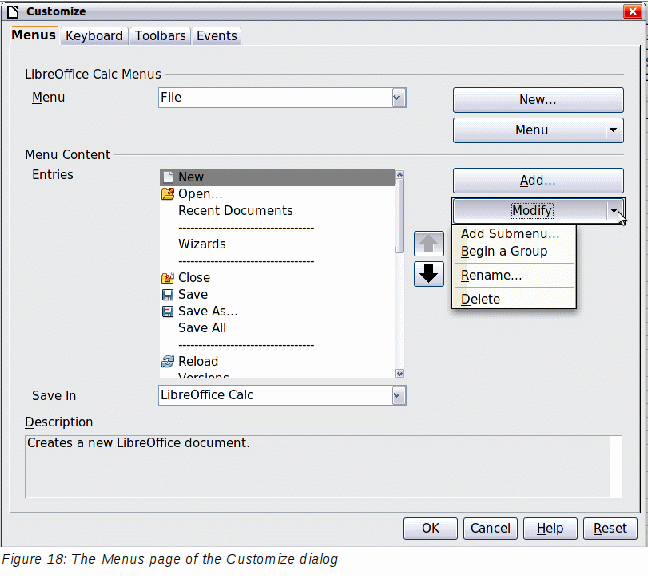648x578 pixels.
Task: Click the Close document icon in entries
Action: point(167,278)
